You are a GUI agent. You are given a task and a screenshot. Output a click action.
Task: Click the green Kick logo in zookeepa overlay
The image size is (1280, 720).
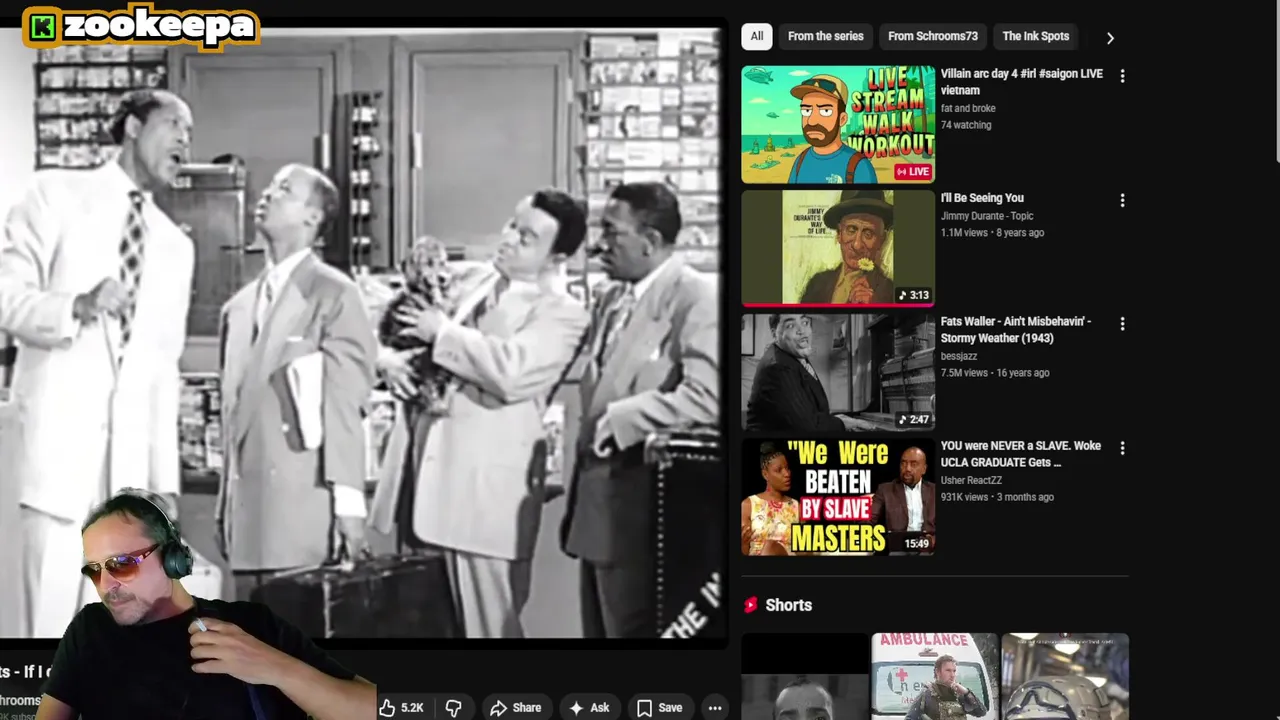[x=42, y=28]
